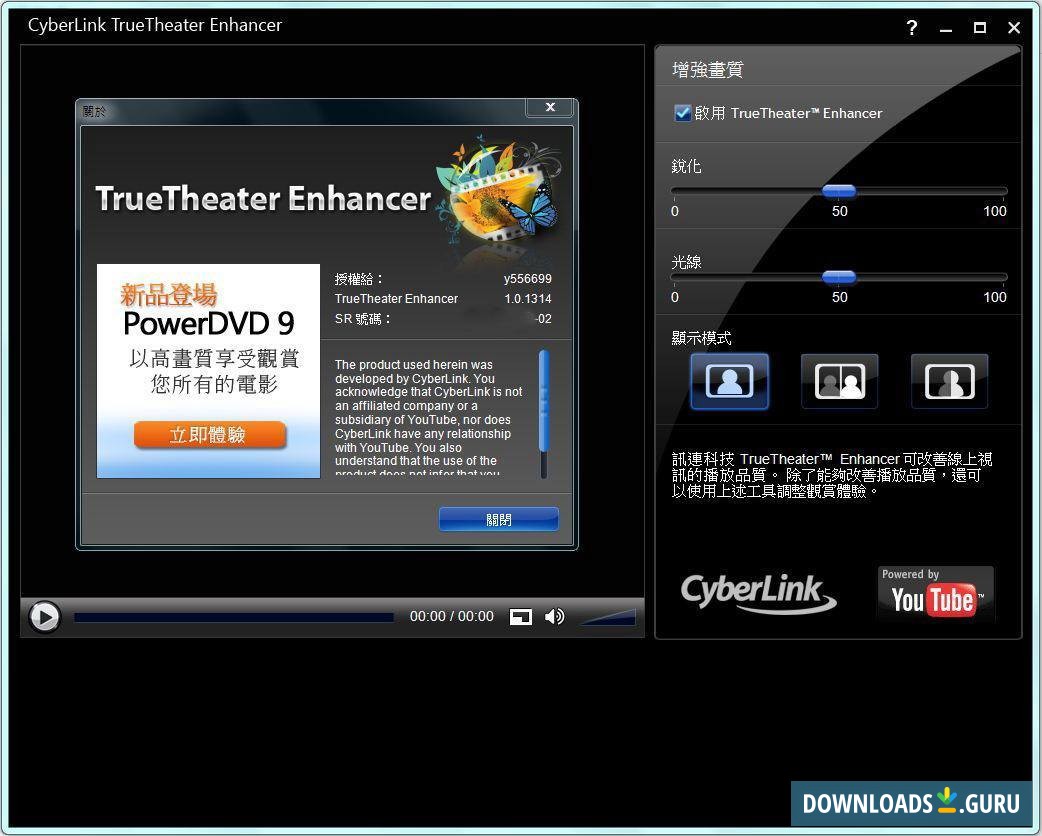Select the play button to start playback
This screenshot has width=1042, height=836.
pos(44,617)
